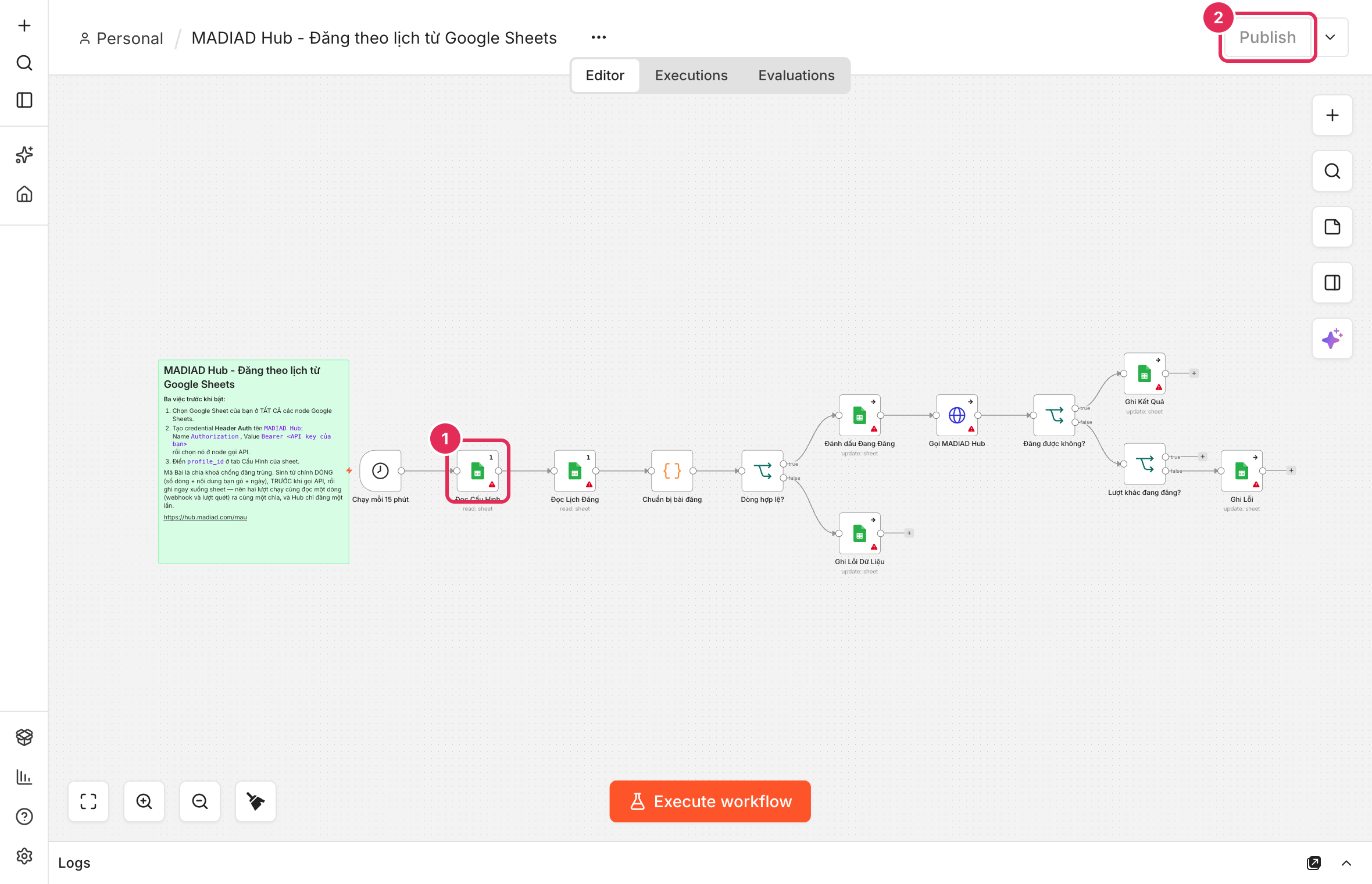Zoom out on the canvas
1372x884 pixels.
point(200,801)
